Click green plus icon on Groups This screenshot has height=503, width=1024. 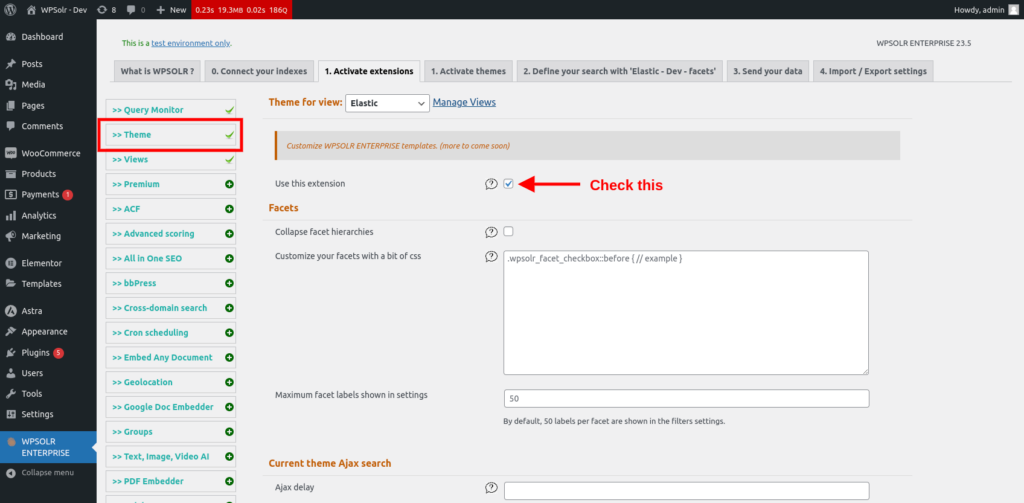[229, 432]
